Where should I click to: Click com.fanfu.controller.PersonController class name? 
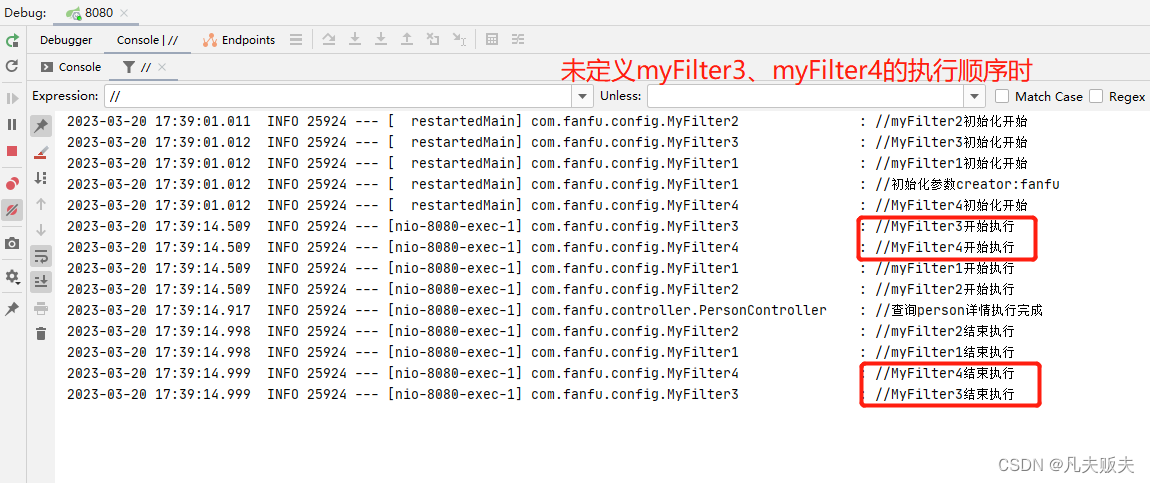[679, 310]
